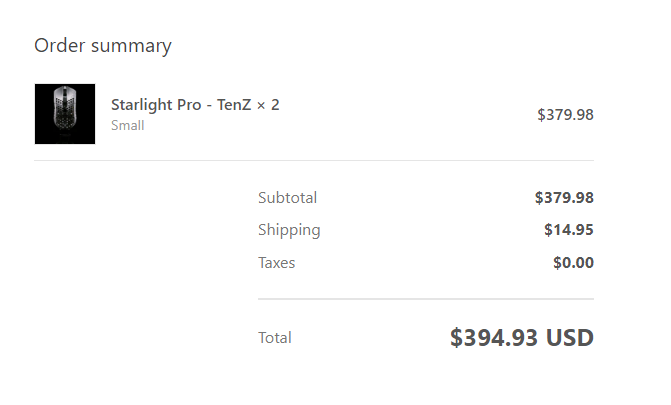671x405 pixels.
Task: Click the Taxes label
Action: pyautogui.click(x=276, y=263)
